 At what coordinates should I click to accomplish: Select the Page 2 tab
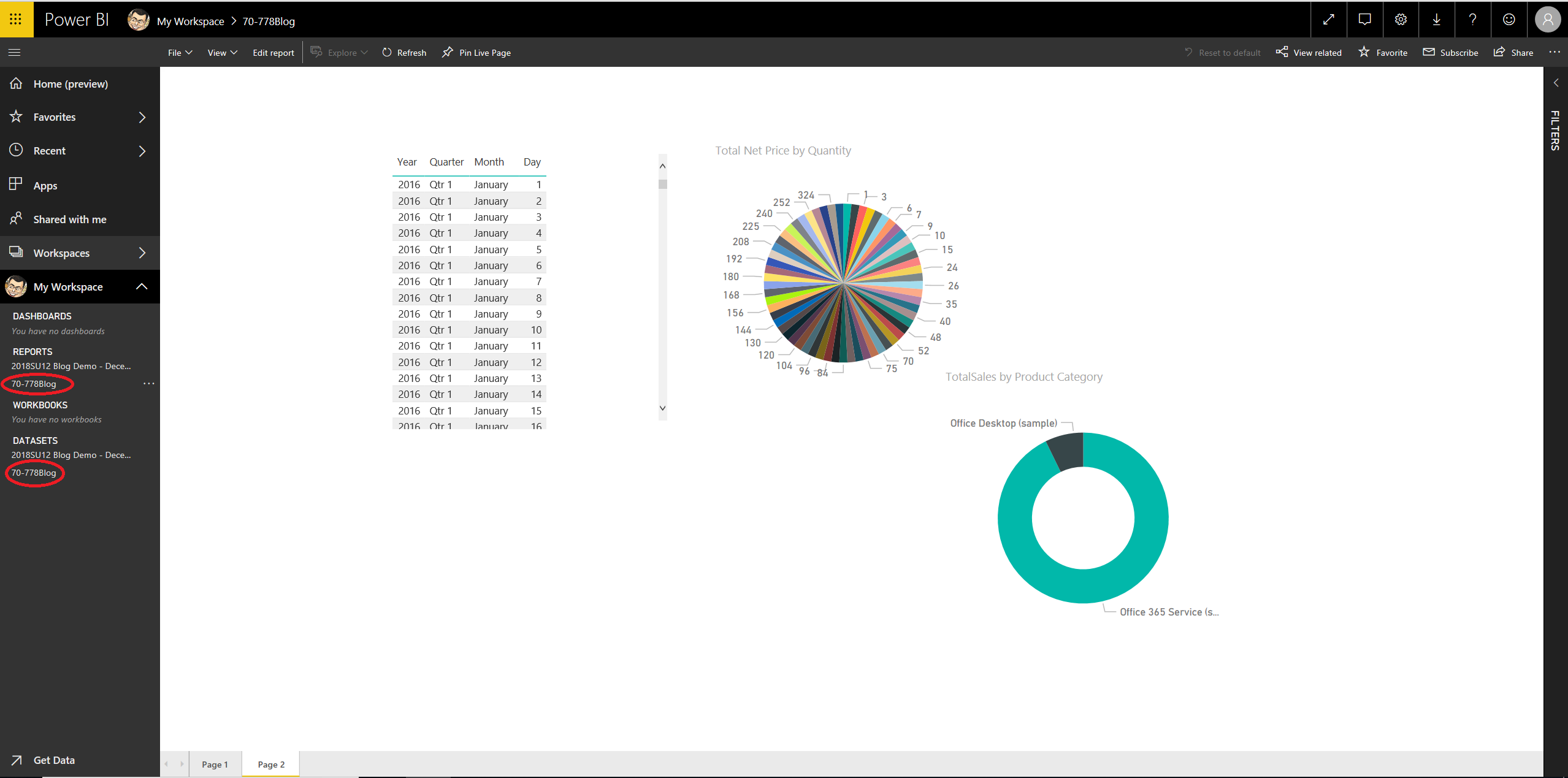click(x=271, y=765)
